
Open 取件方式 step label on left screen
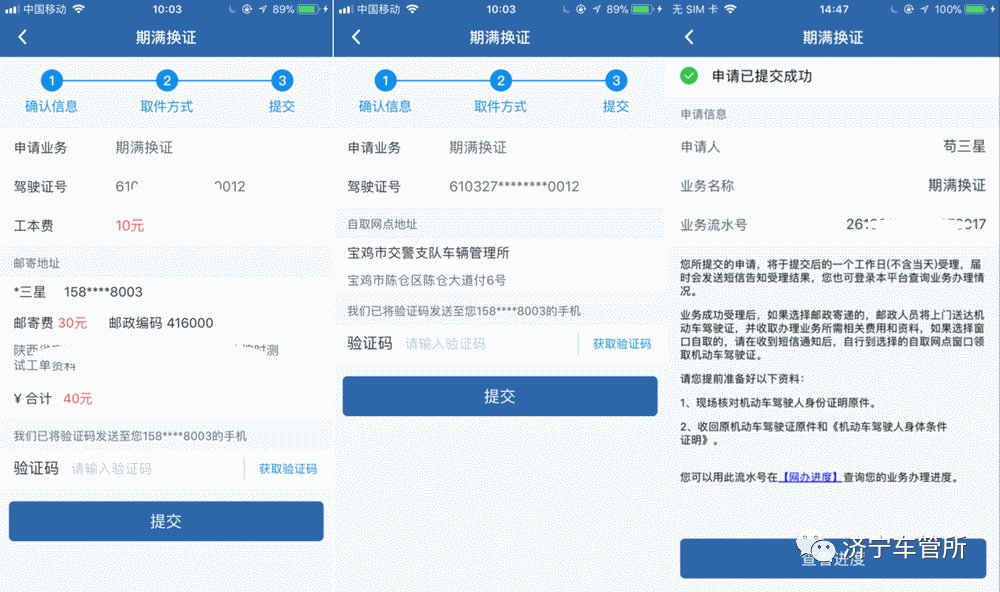[x=166, y=106]
